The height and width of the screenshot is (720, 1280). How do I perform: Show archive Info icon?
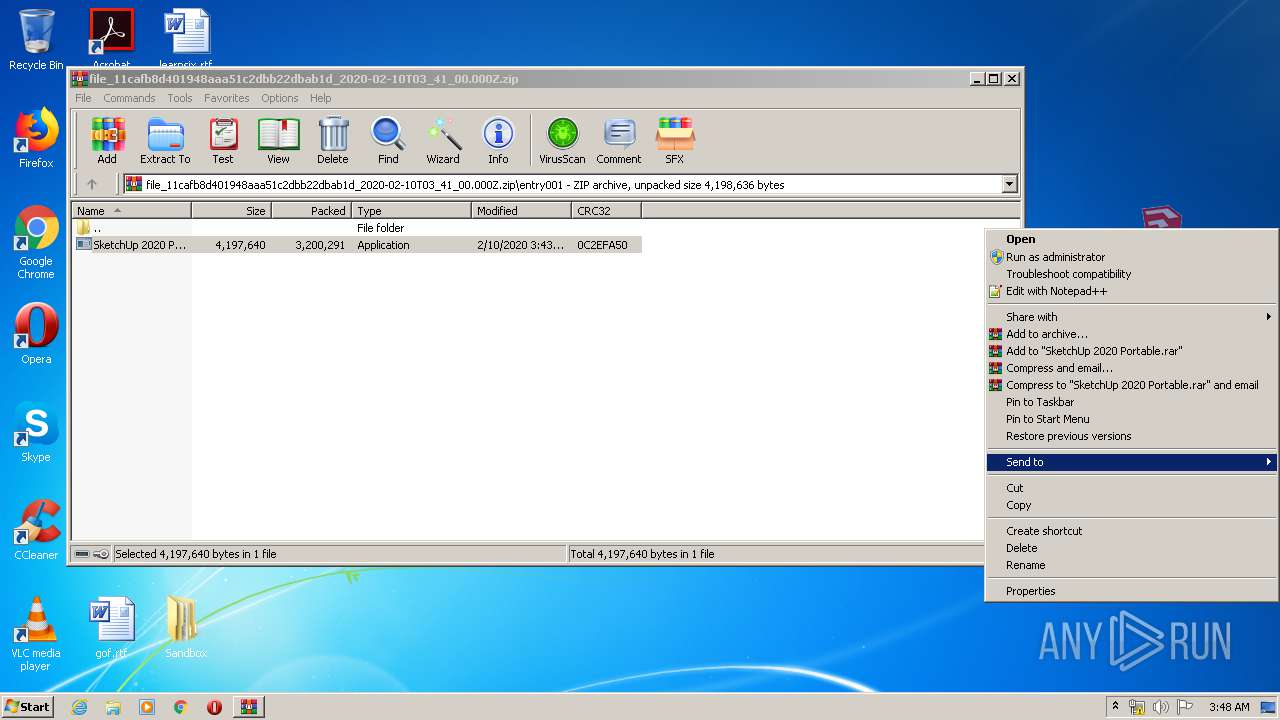click(x=498, y=141)
